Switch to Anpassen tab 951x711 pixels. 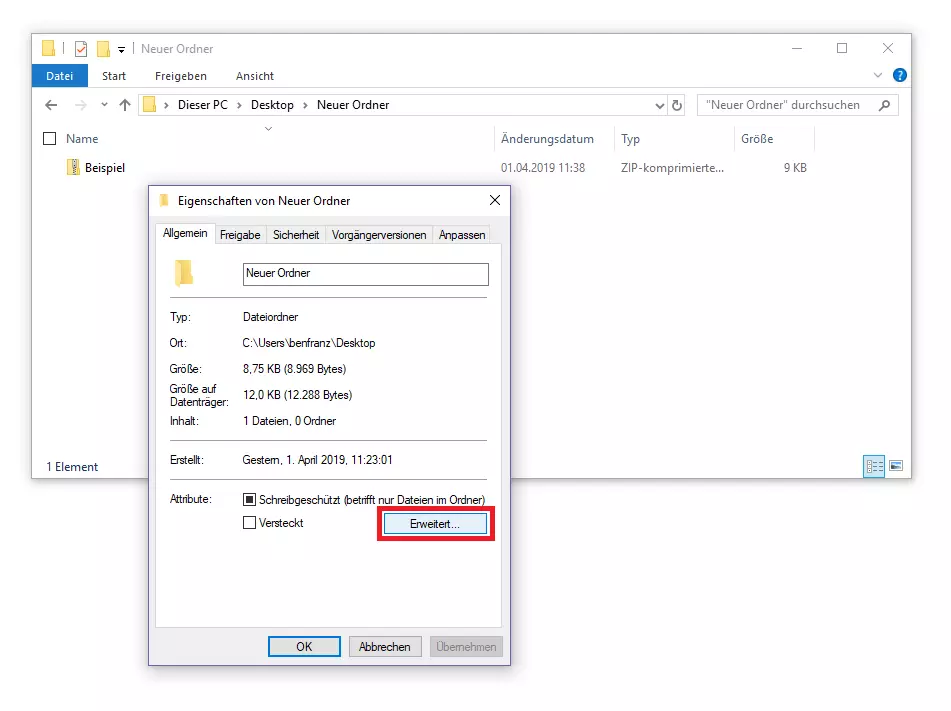462,235
